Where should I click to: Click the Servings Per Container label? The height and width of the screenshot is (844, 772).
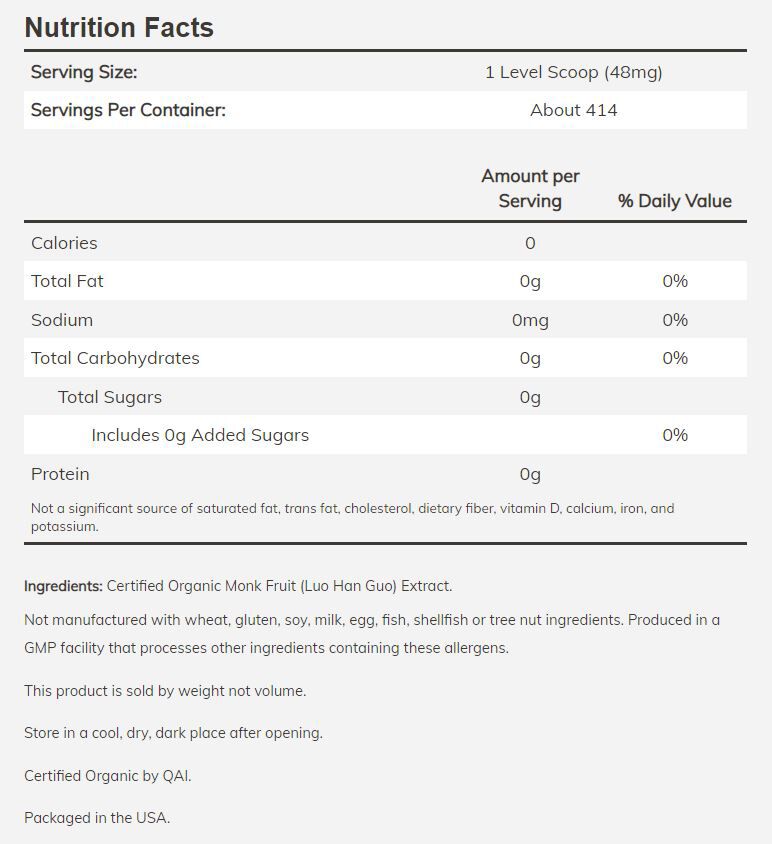[x=128, y=110]
